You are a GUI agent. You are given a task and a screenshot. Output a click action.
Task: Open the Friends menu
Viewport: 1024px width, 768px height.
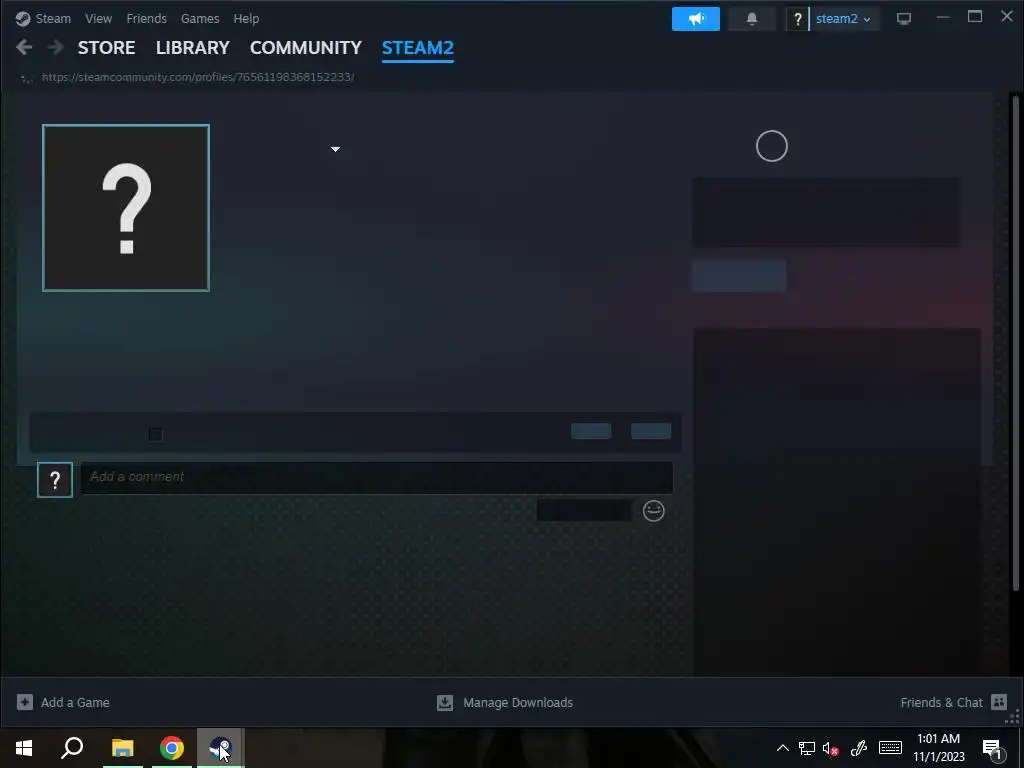point(146,18)
